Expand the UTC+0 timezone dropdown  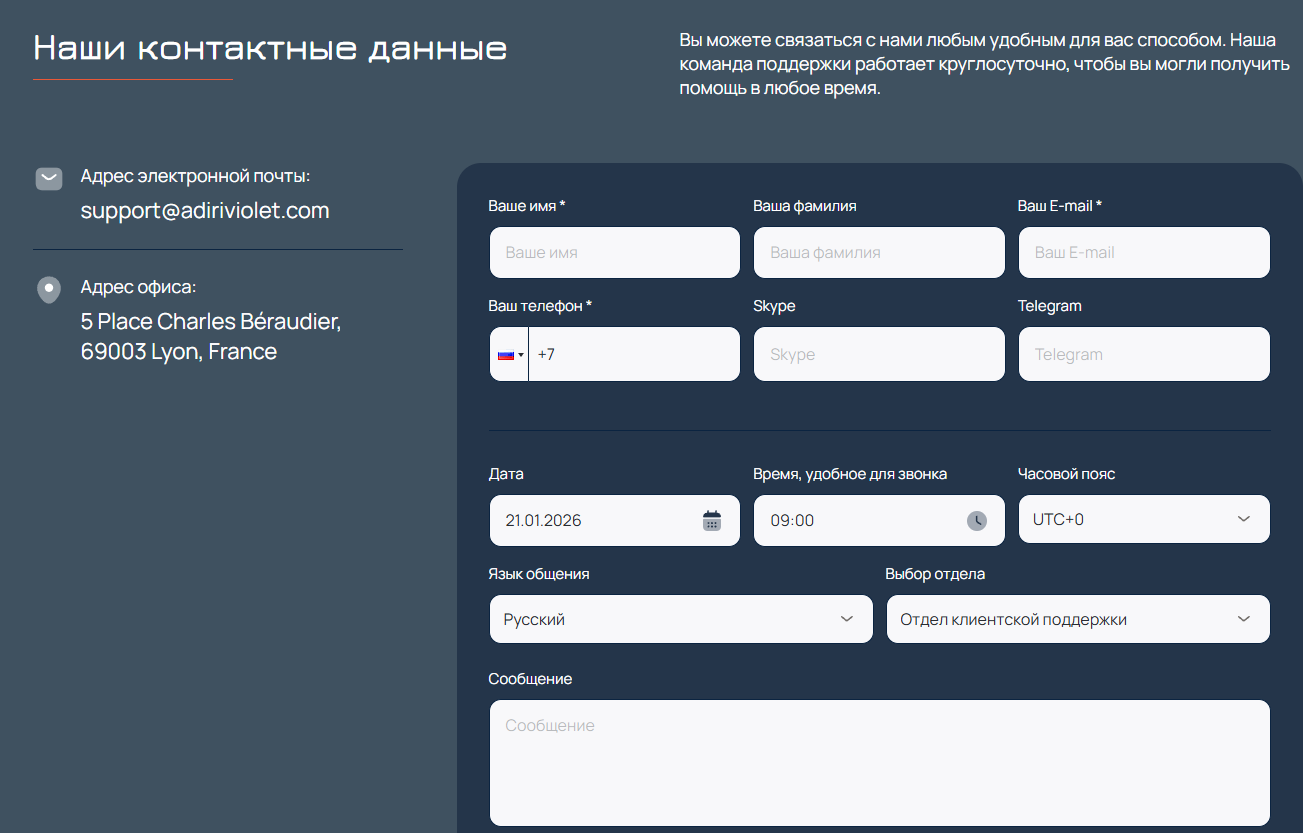tap(1243, 519)
